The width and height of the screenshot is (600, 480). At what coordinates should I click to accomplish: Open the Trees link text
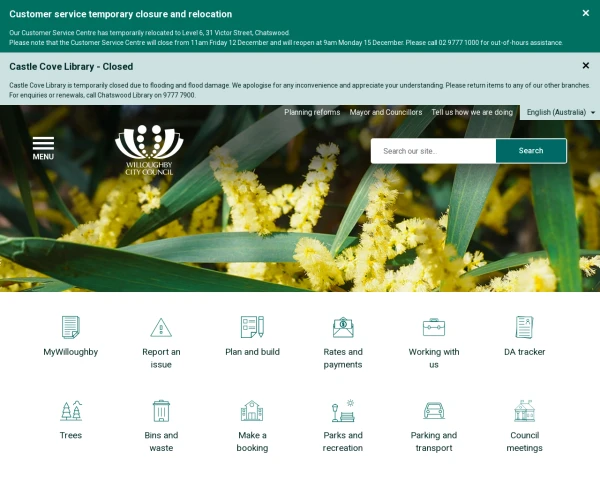coord(71,435)
